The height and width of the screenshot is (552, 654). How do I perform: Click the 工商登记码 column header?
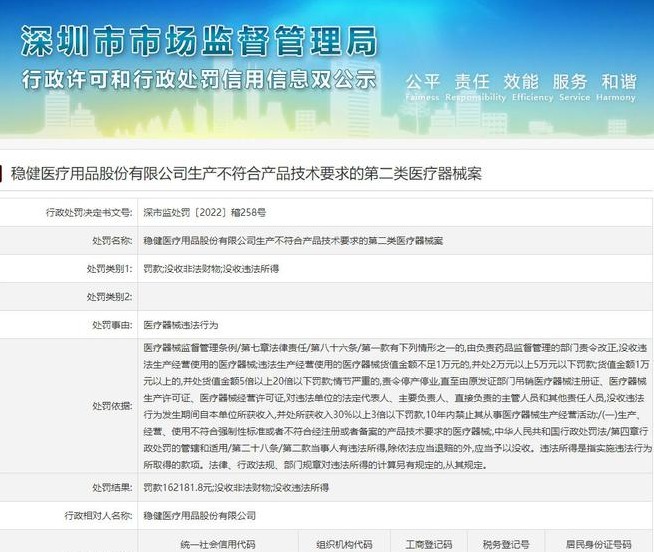429,544
